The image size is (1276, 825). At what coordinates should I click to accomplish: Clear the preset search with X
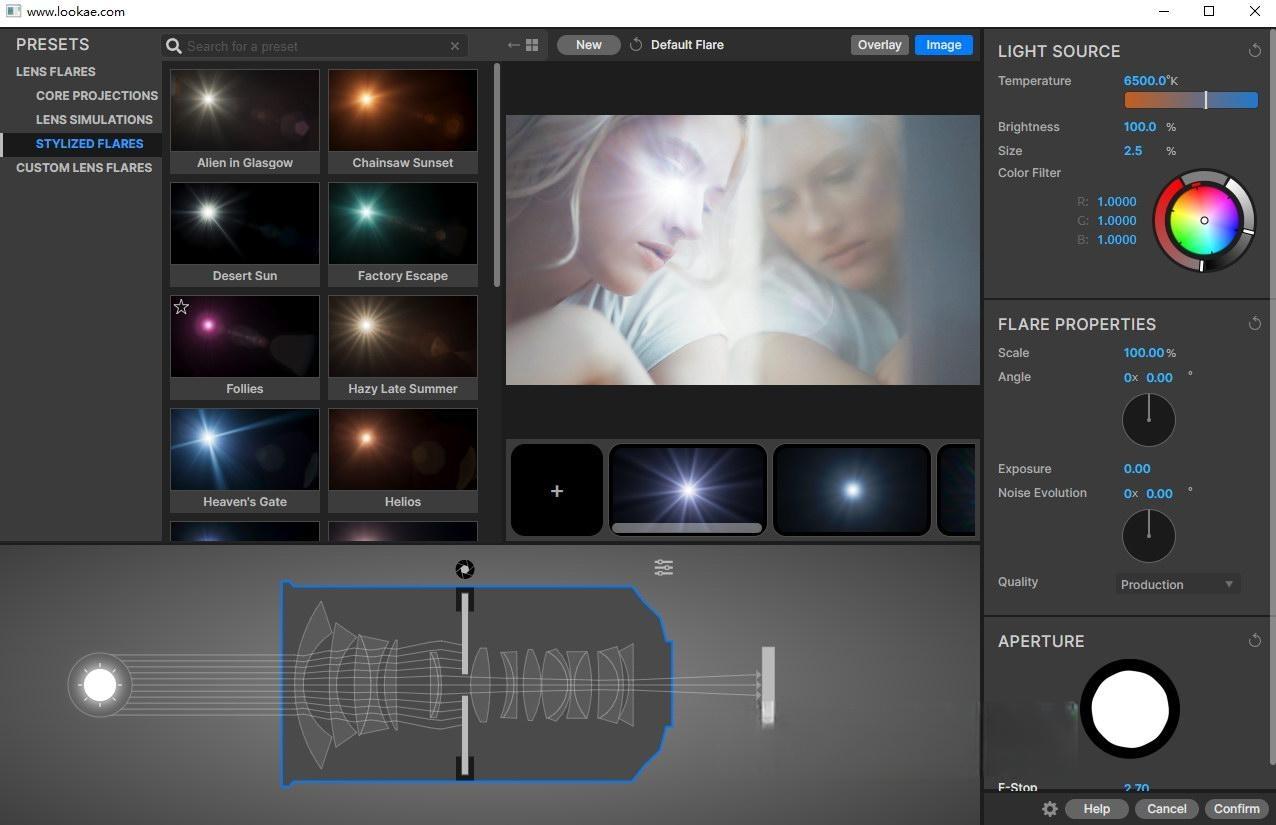(455, 46)
